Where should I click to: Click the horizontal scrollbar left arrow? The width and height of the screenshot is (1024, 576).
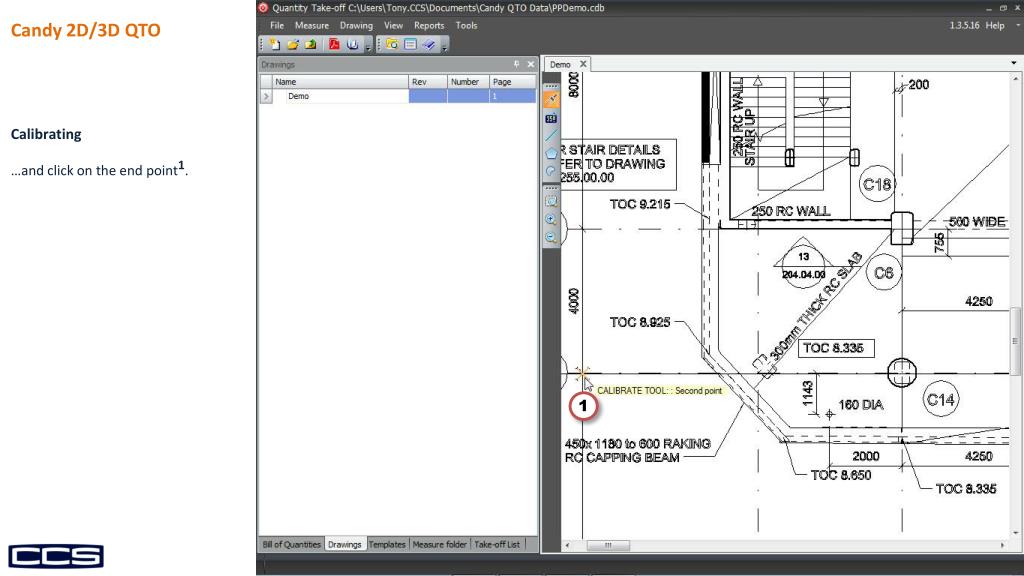pyautogui.click(x=568, y=545)
